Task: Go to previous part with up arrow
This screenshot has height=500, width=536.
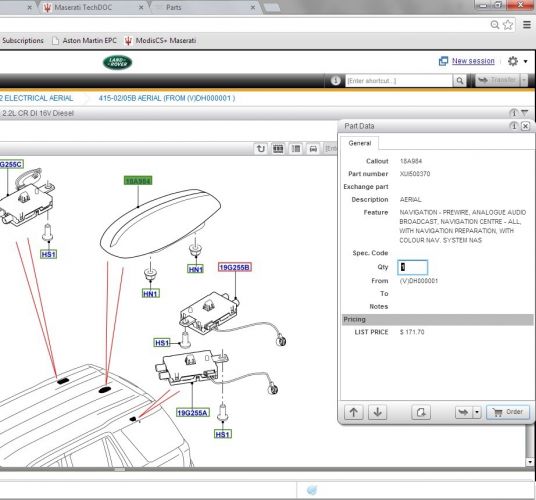Action: click(x=353, y=412)
